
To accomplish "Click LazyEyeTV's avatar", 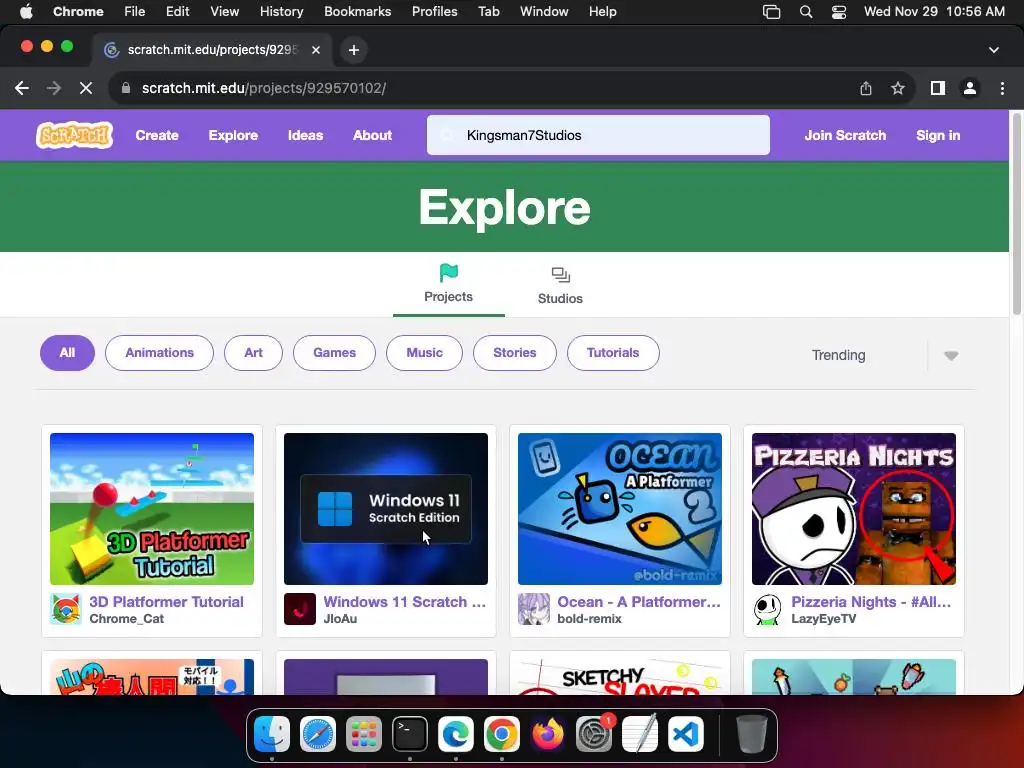I will coord(767,609).
